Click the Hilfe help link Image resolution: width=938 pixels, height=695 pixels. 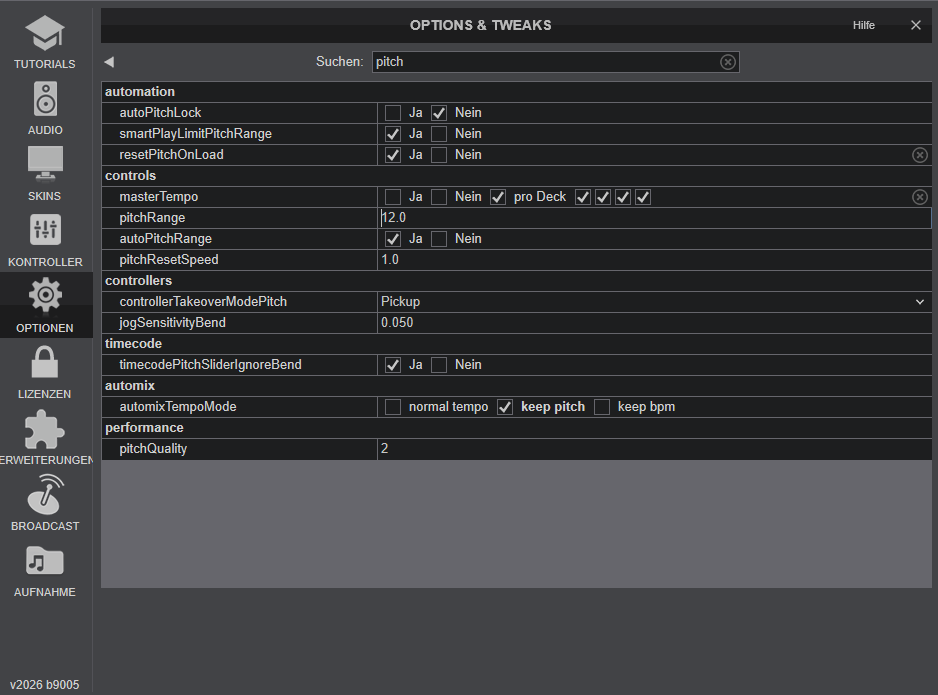tap(863, 25)
